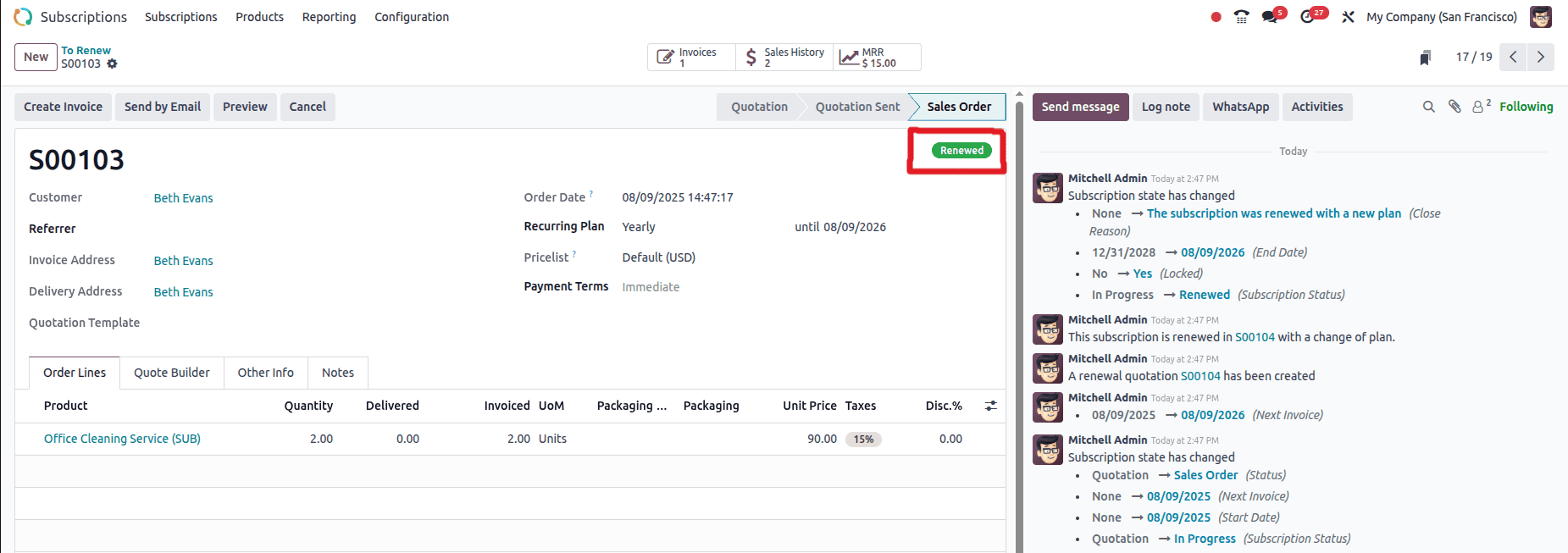Open the Configuration menu
The height and width of the screenshot is (553, 1568).
pos(412,17)
